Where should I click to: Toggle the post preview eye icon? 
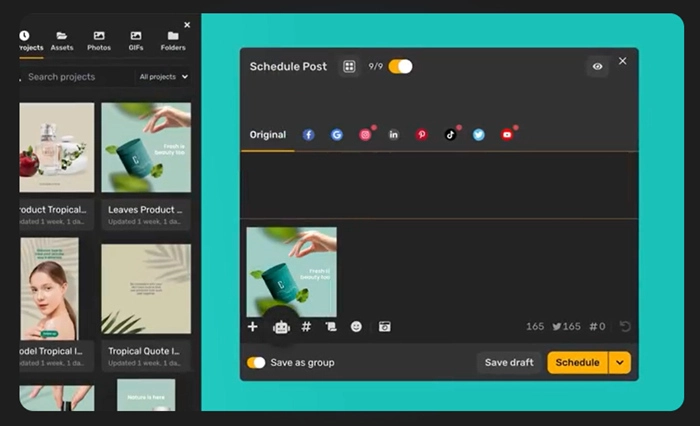[597, 67]
